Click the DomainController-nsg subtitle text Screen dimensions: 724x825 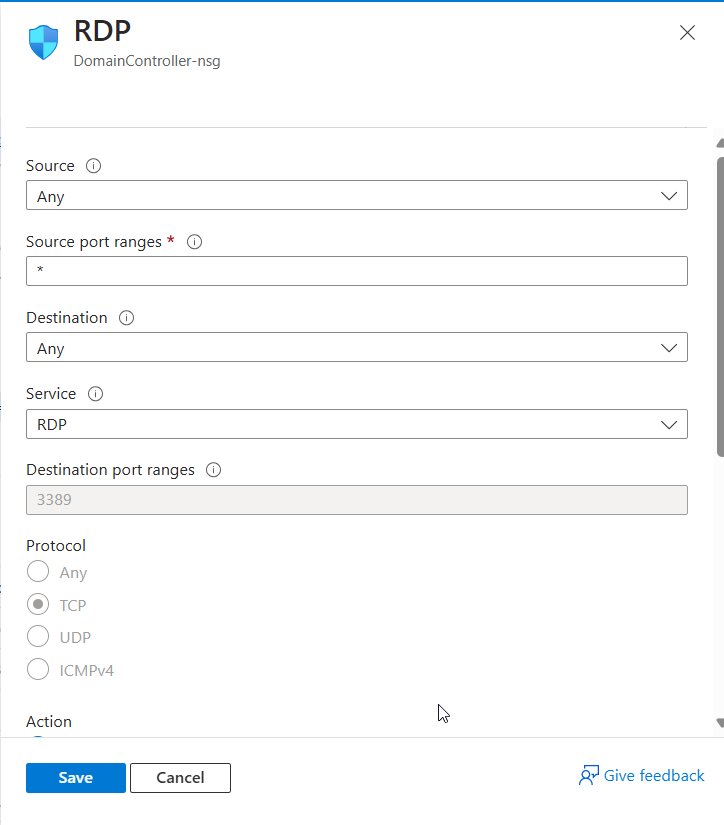click(147, 61)
